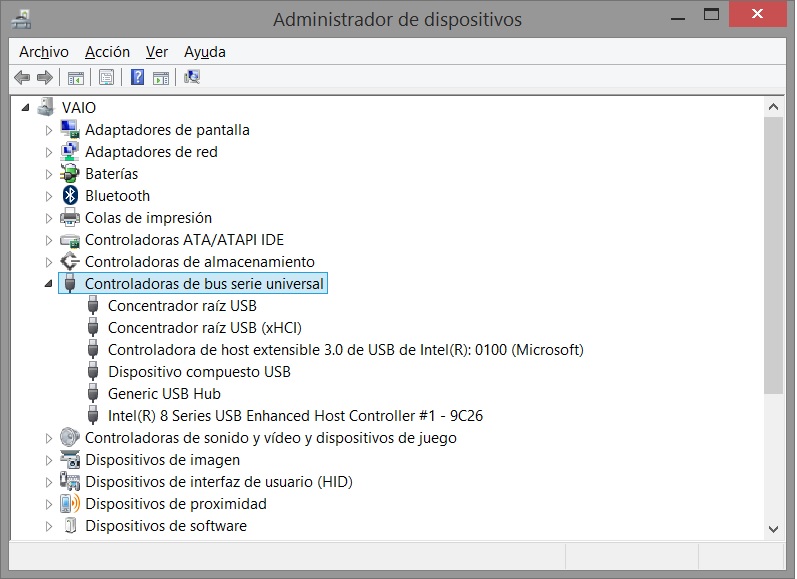Select the Dispositivo compuesto USB label
This screenshot has height=579, width=797.
pyautogui.click(x=199, y=372)
